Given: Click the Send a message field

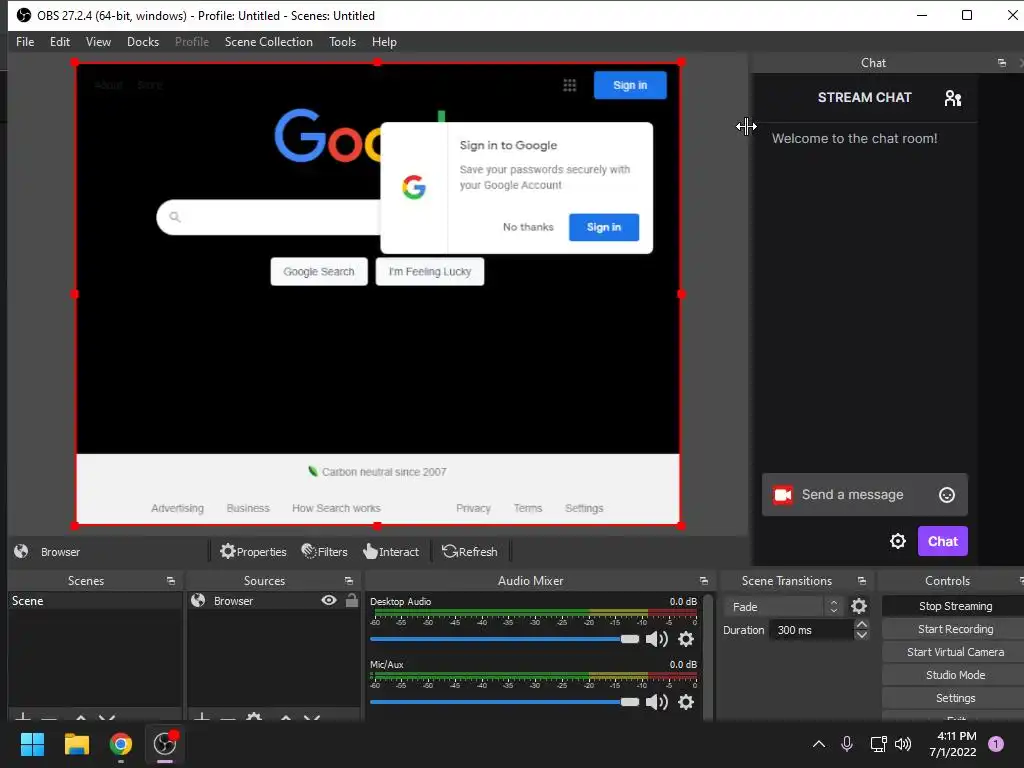Looking at the screenshot, I should tap(864, 495).
